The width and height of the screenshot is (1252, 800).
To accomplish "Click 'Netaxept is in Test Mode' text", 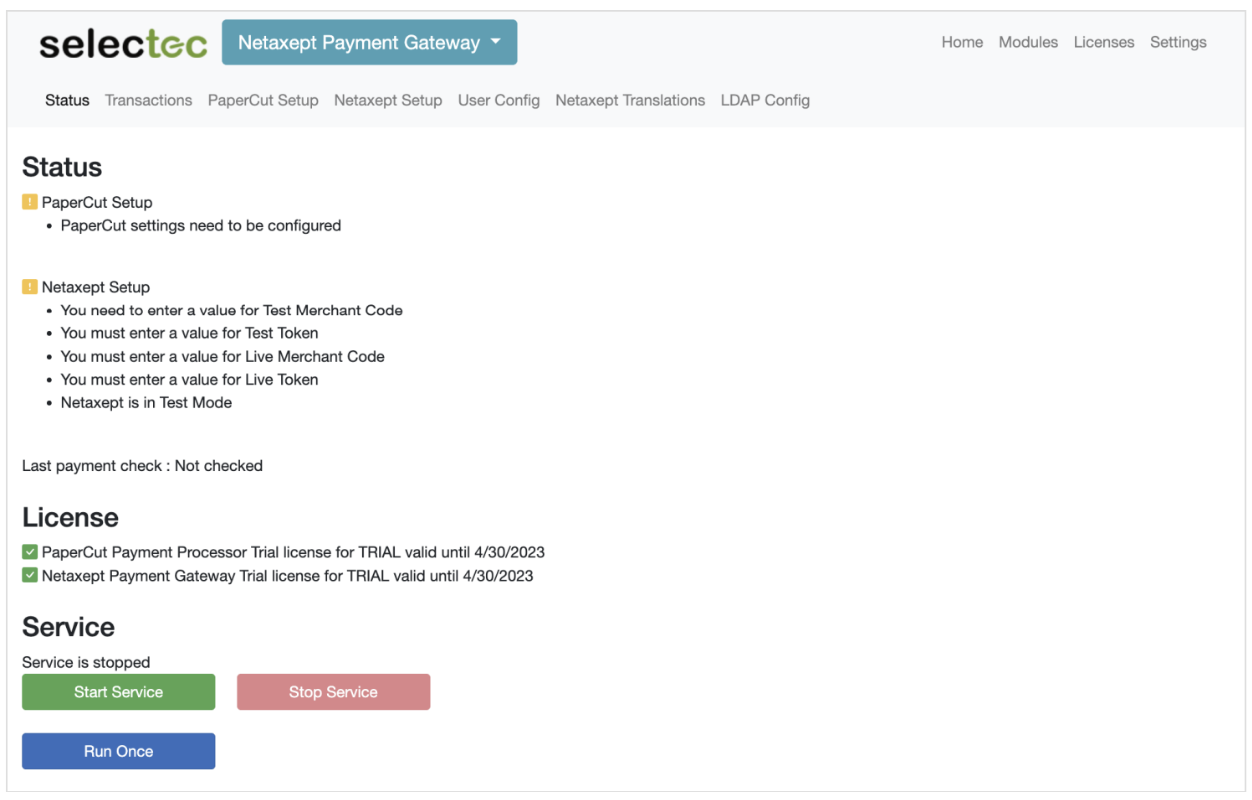I will (x=146, y=402).
